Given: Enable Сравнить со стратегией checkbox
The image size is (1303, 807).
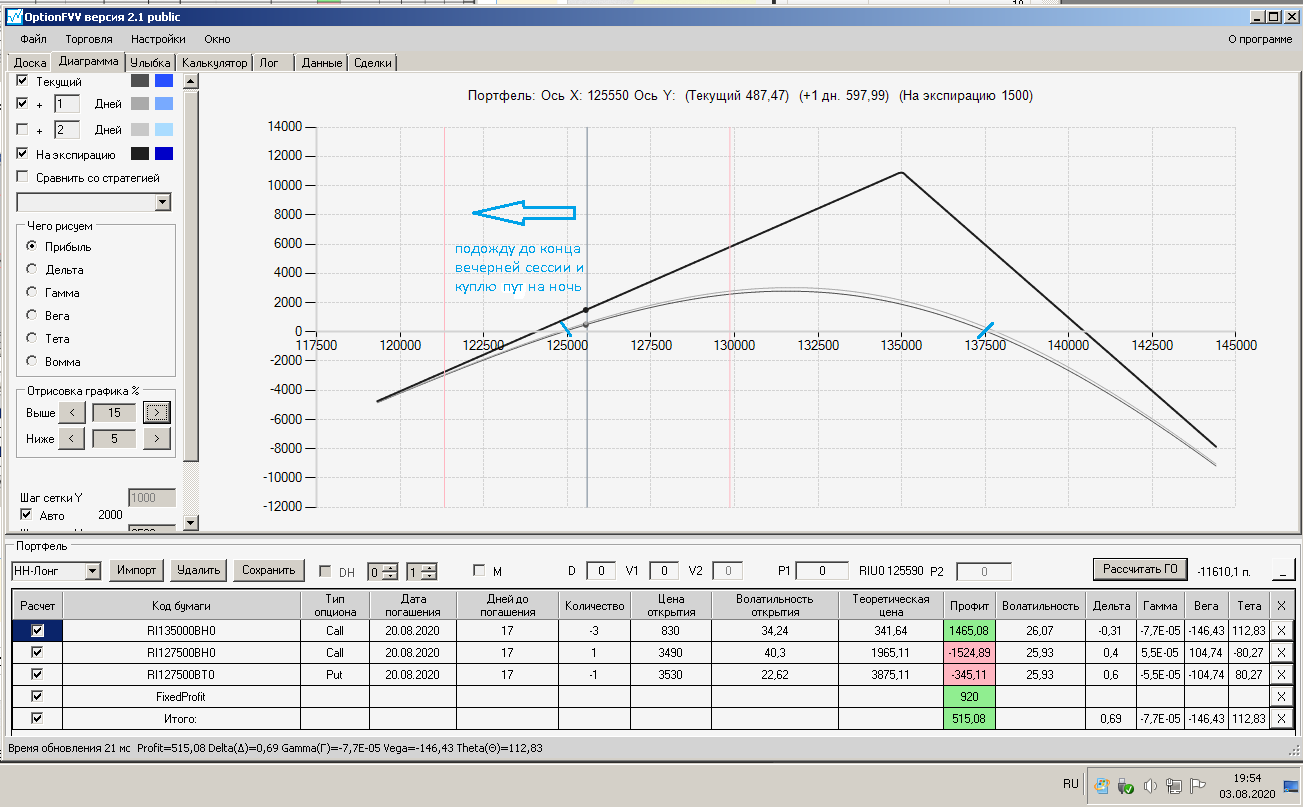Looking at the screenshot, I should click(x=23, y=177).
